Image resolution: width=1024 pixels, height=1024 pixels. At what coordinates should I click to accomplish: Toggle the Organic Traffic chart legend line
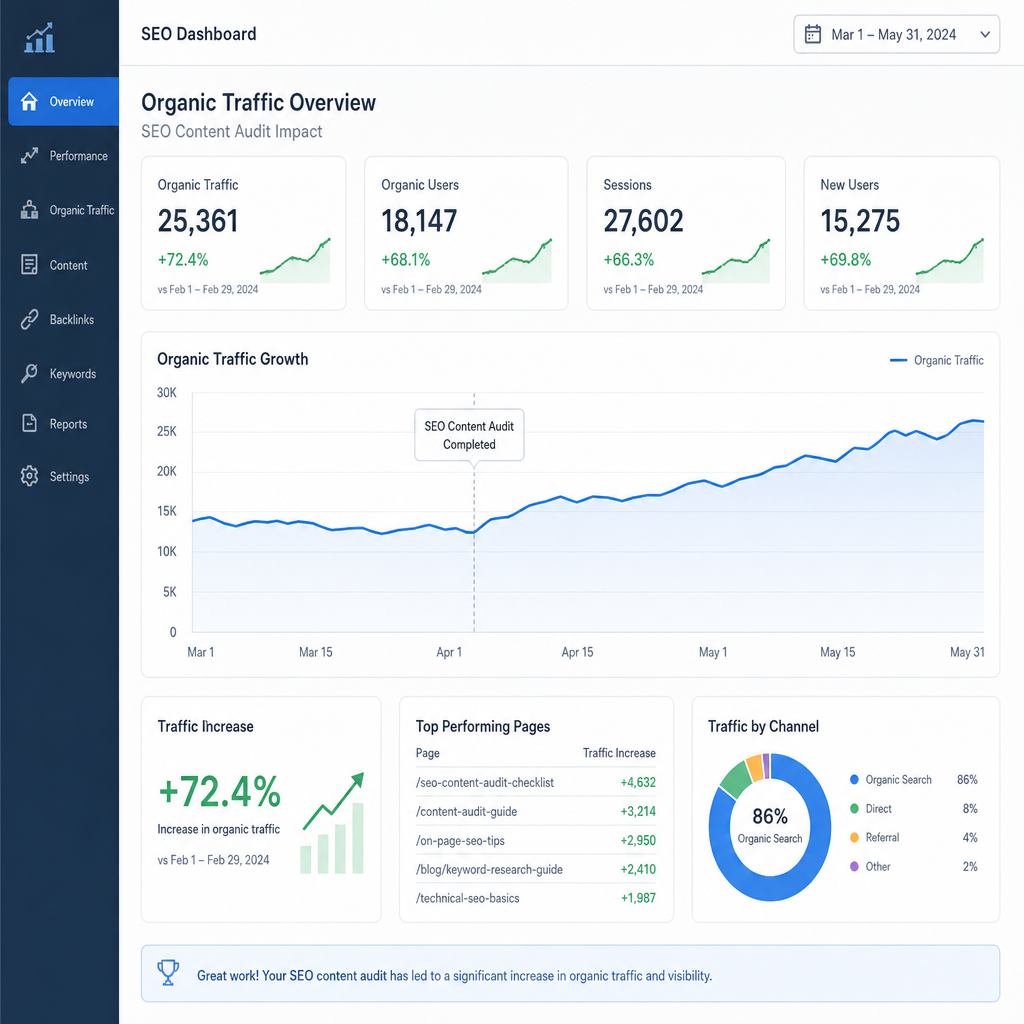coord(899,360)
